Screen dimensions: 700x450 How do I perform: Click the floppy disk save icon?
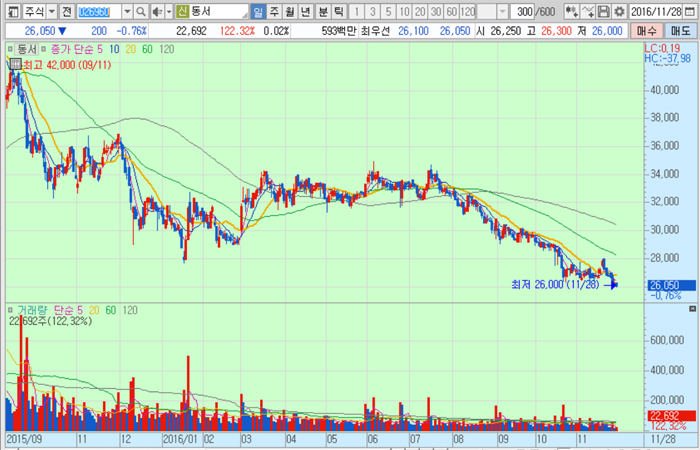coord(604,12)
